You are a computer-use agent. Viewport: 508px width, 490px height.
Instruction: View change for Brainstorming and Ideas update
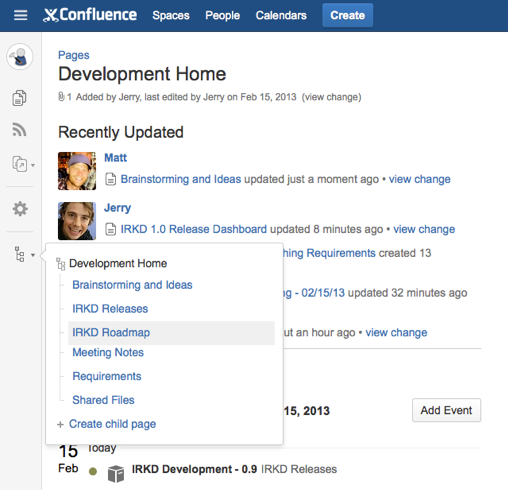tap(420, 179)
